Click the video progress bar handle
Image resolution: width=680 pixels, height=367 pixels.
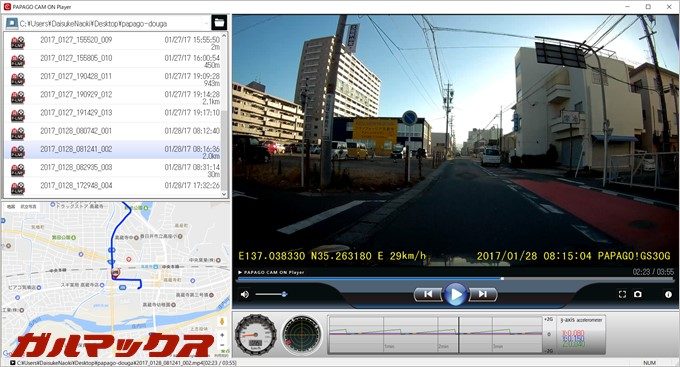click(502, 279)
